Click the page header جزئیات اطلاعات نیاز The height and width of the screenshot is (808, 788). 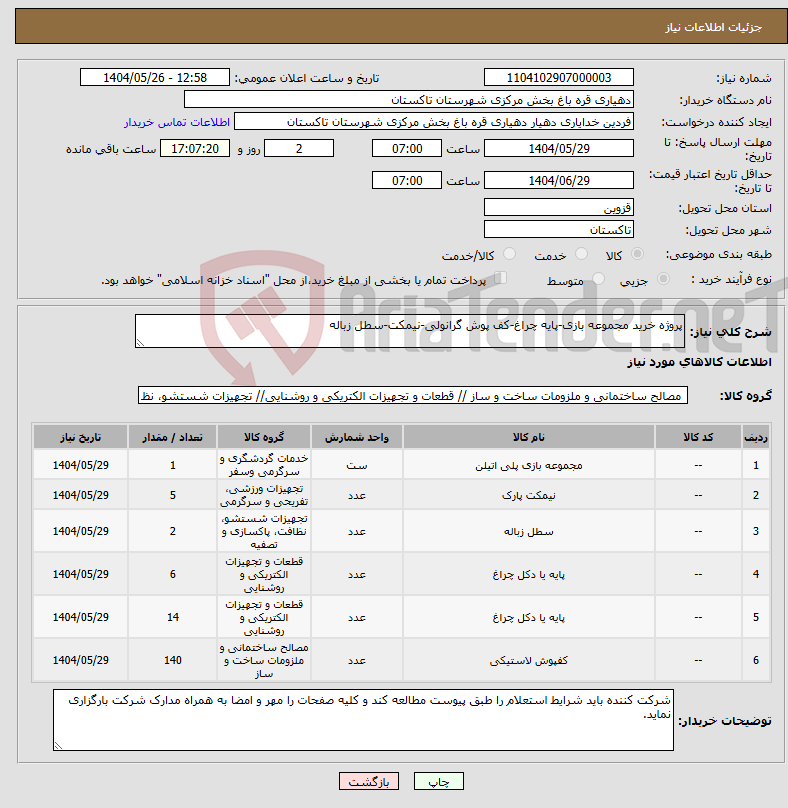tap(713, 27)
